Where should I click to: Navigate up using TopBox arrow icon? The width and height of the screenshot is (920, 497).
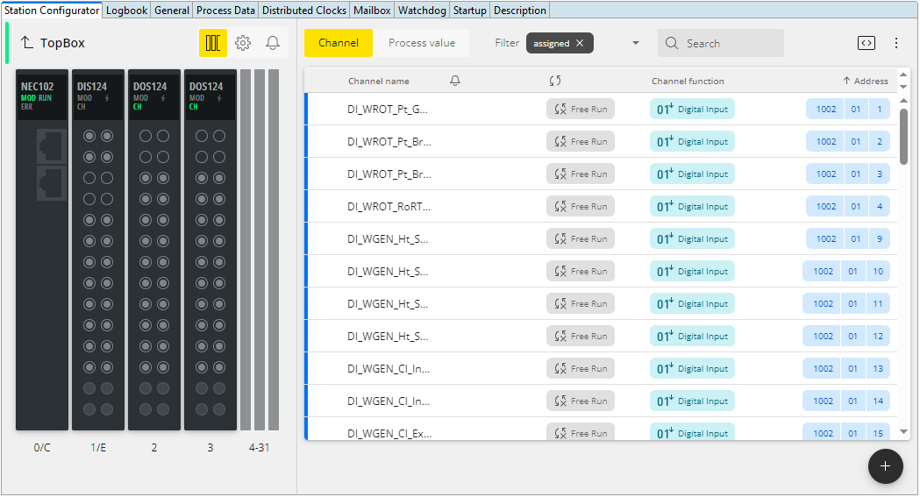tap(27, 43)
